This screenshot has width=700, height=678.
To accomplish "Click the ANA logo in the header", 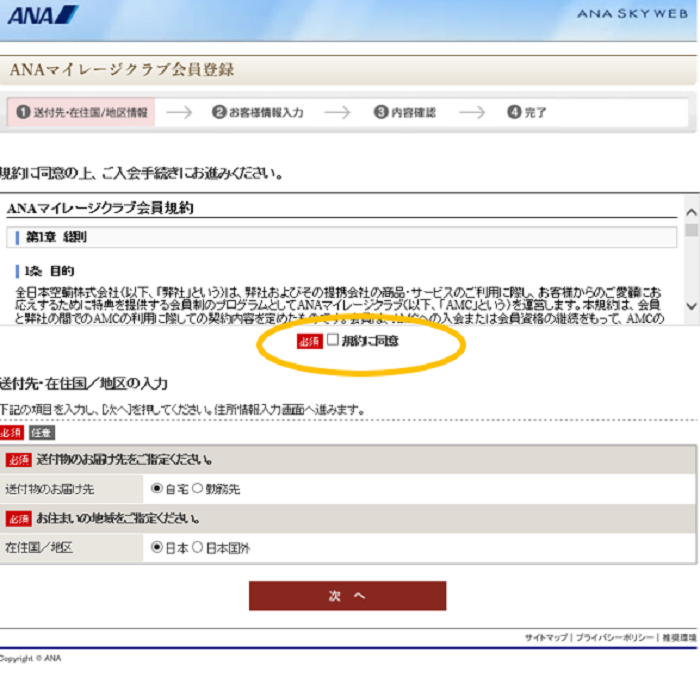I will [x=43, y=15].
